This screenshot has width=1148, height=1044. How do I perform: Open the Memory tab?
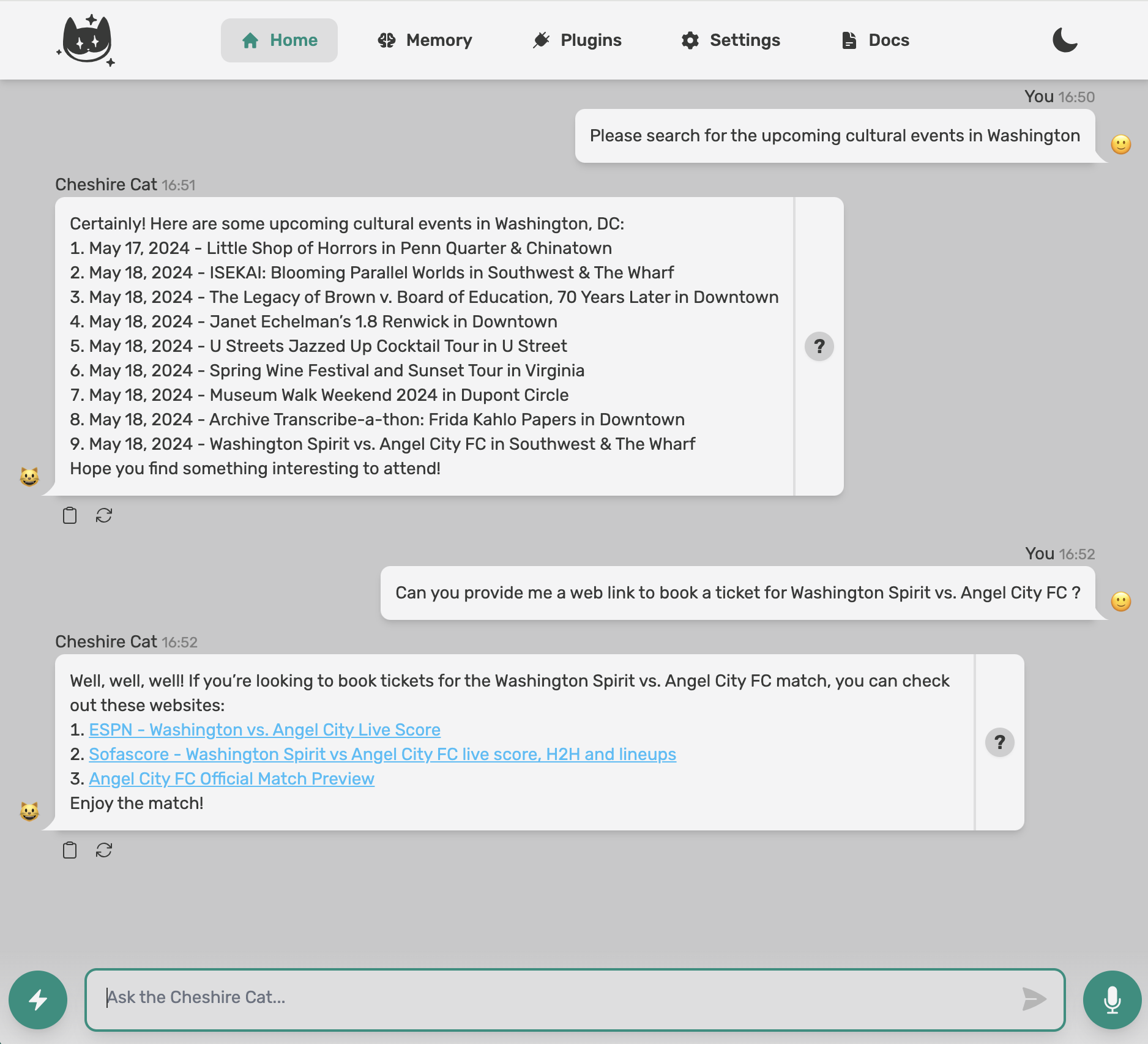point(425,40)
